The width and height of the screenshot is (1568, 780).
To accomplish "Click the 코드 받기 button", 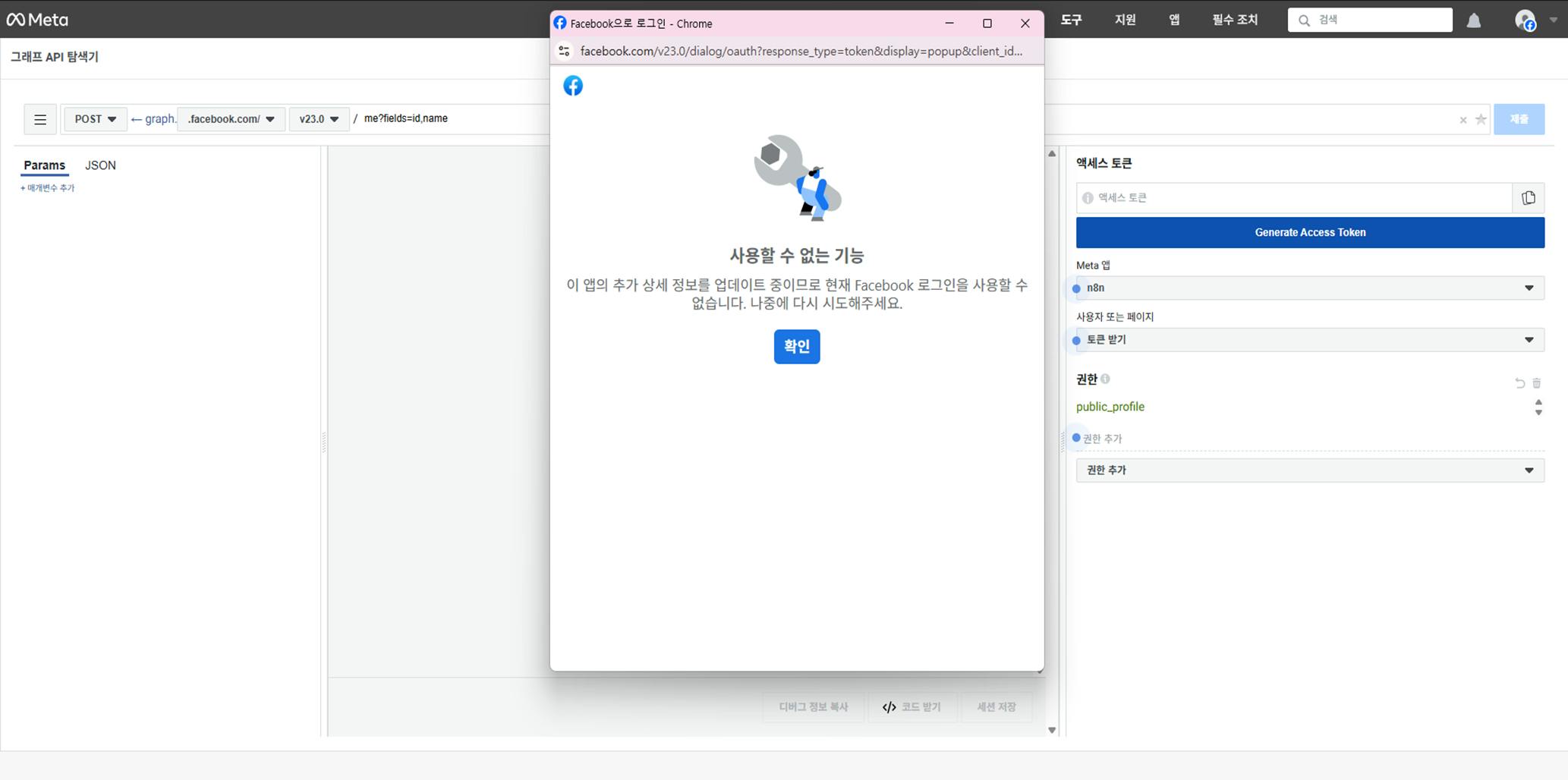I will (912, 707).
